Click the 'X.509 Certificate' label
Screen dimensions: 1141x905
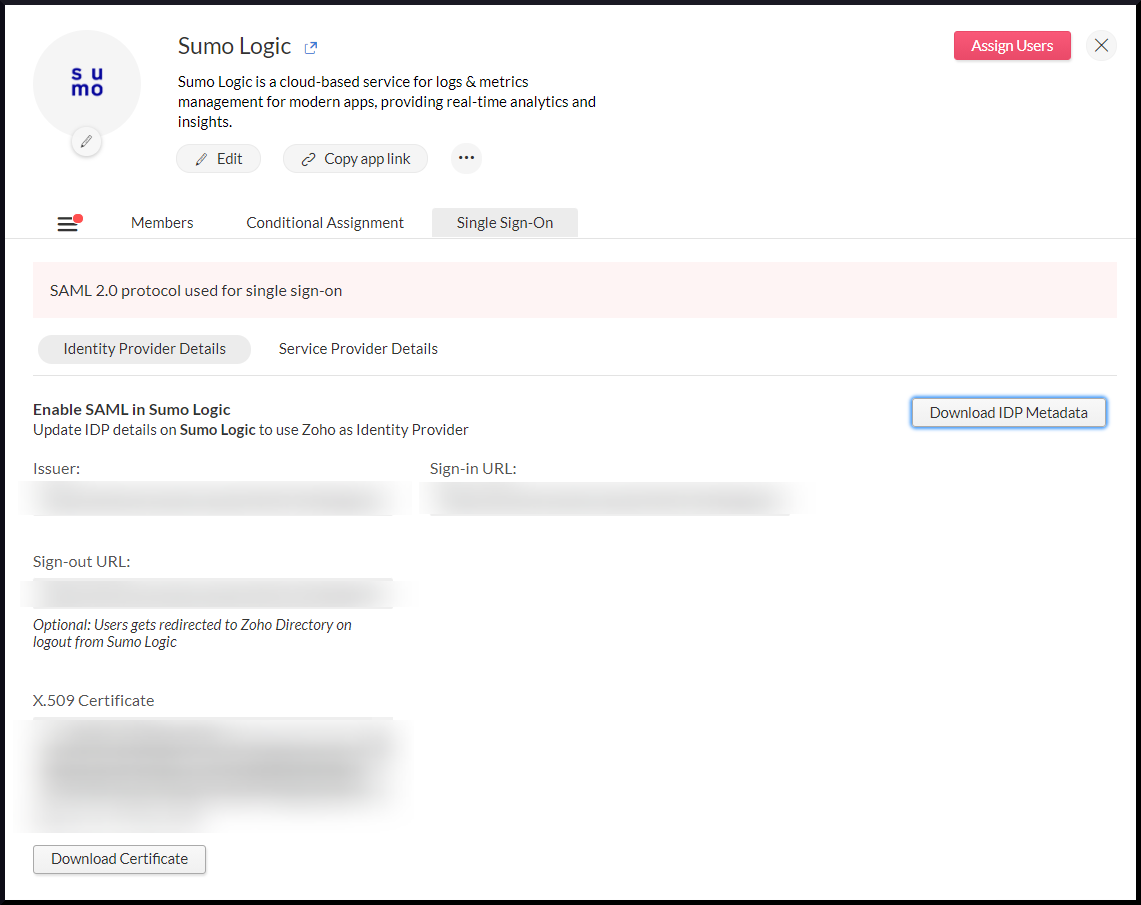(93, 701)
